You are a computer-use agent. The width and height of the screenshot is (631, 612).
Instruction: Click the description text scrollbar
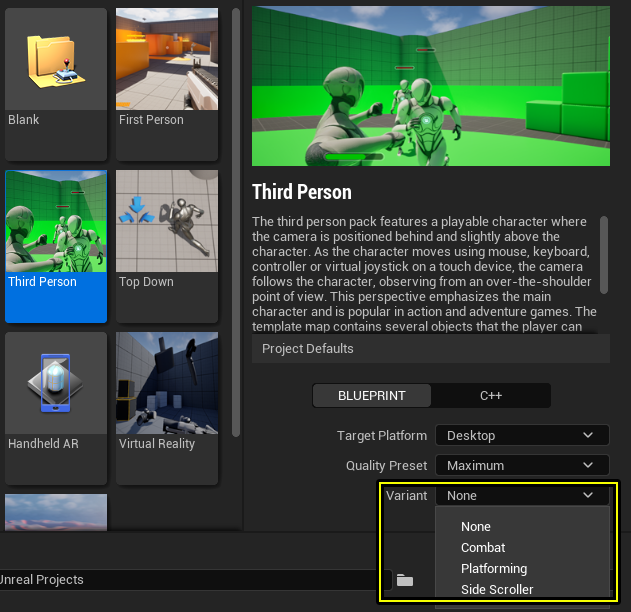coord(604,255)
